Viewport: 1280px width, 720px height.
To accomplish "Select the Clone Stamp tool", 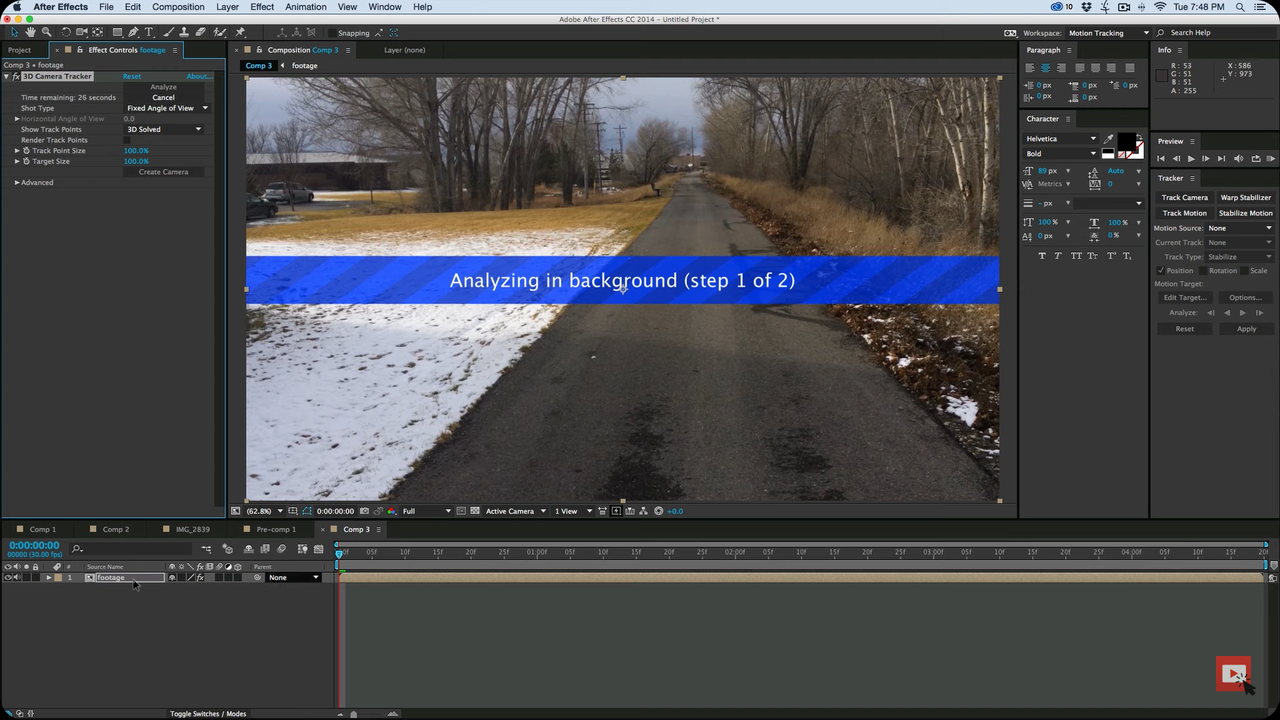I will point(182,32).
